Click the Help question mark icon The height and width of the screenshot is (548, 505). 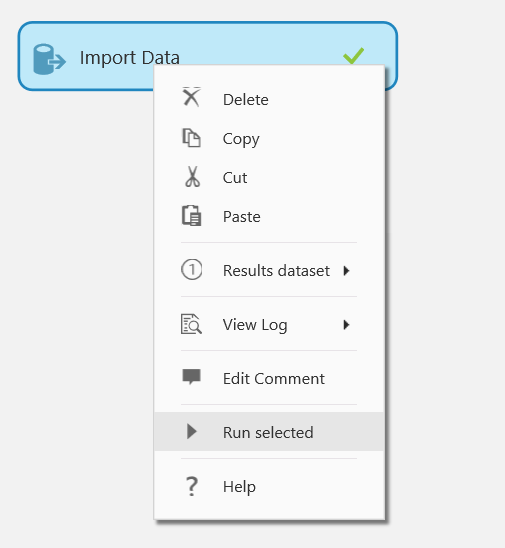pyautogui.click(x=192, y=486)
